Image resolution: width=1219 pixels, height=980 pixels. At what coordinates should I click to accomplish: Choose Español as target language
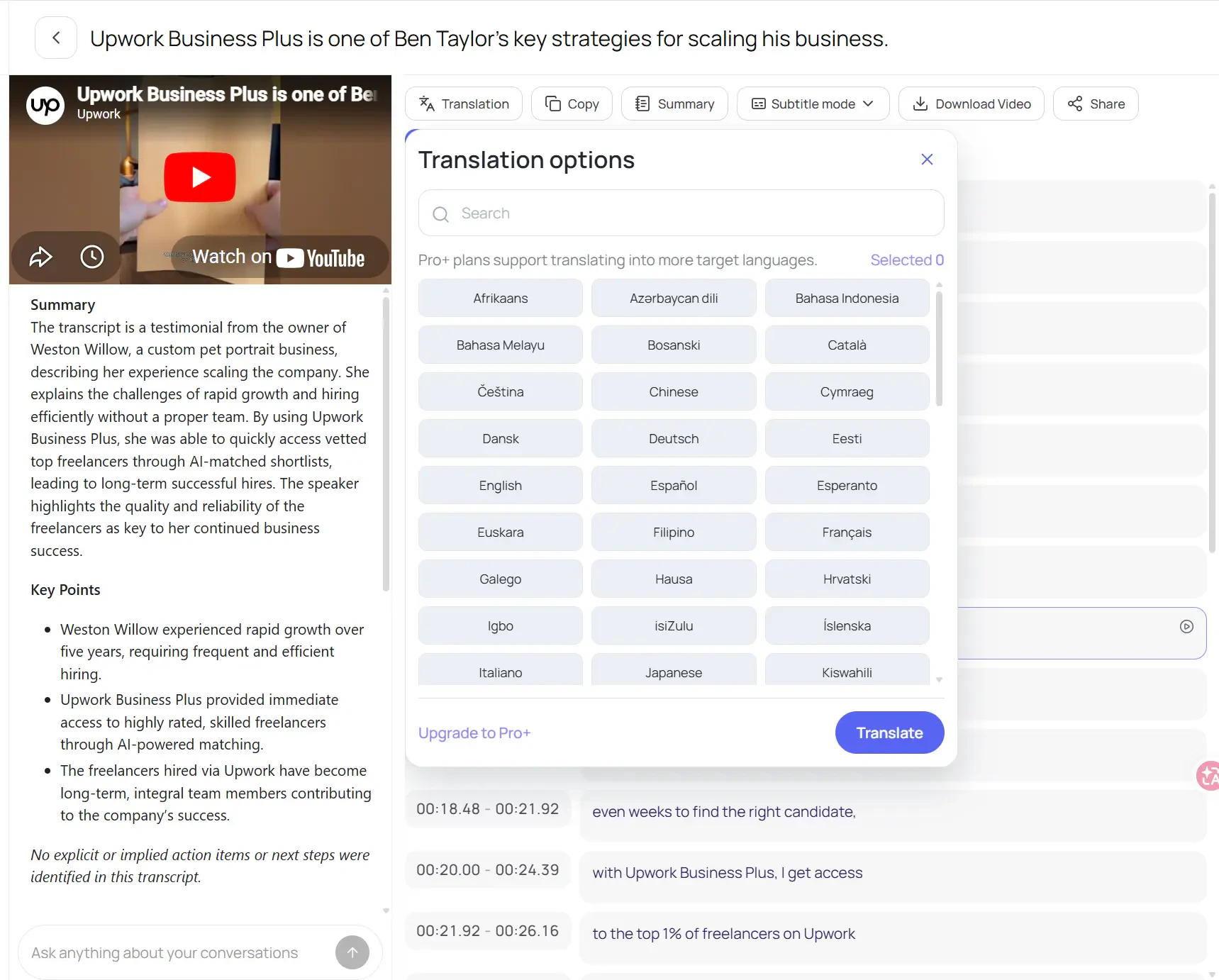[x=674, y=485]
